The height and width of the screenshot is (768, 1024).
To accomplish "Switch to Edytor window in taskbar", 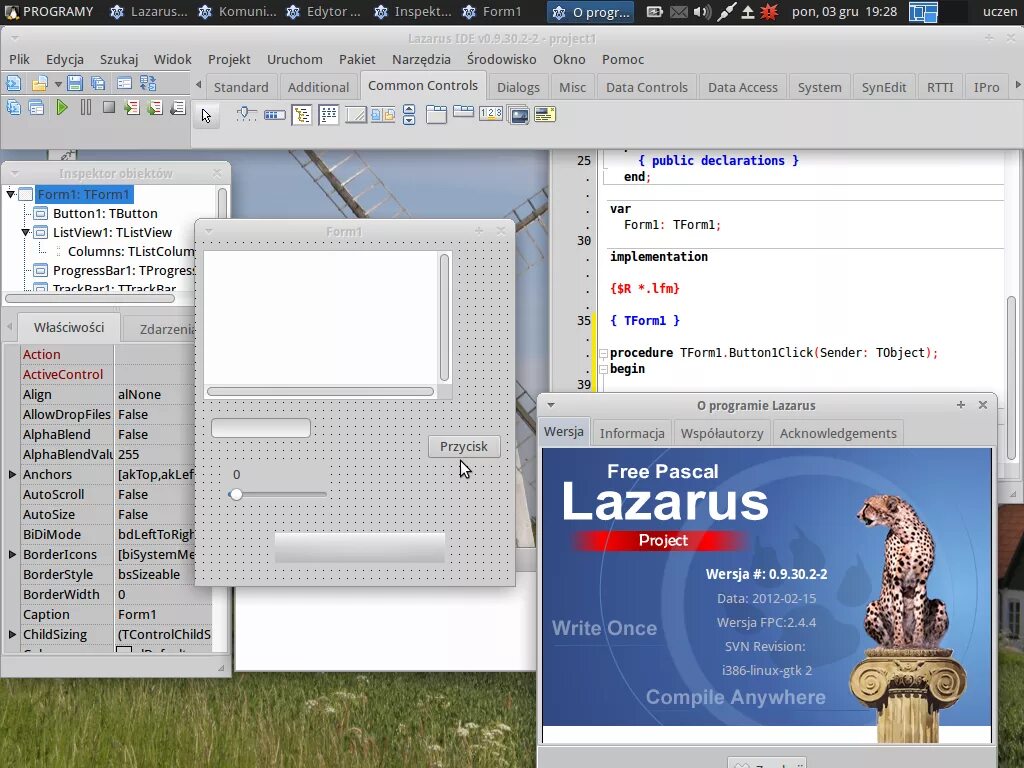I will tap(324, 12).
